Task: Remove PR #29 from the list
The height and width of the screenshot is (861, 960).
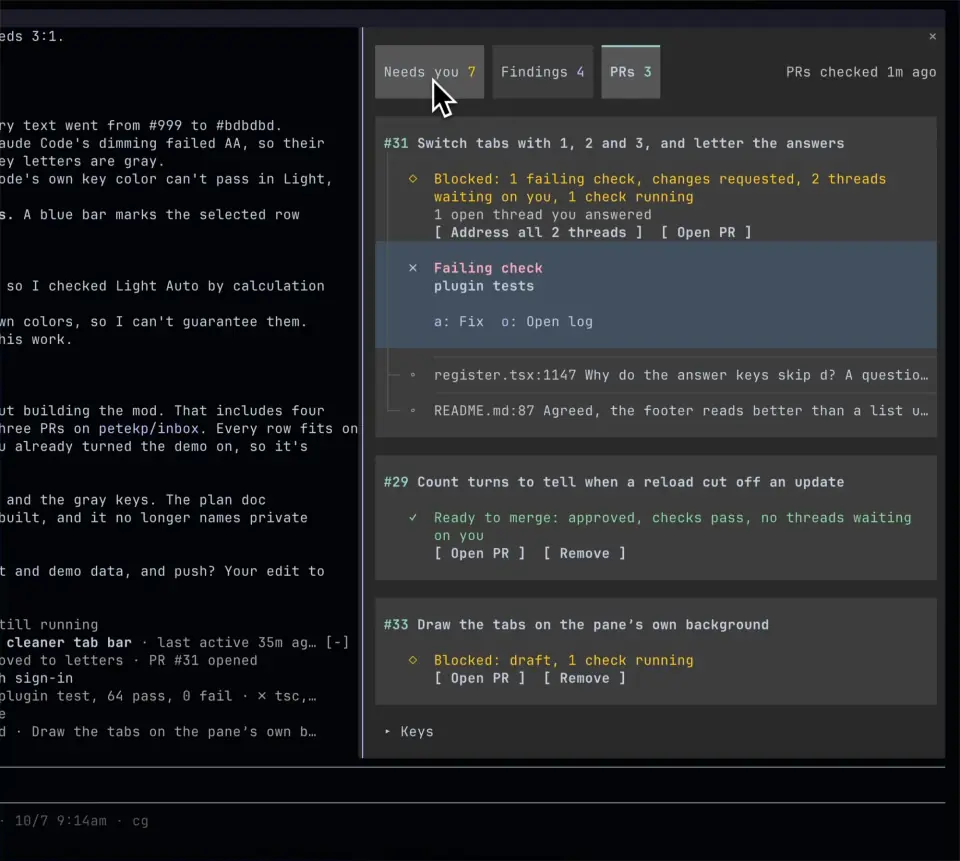Action: (585, 554)
